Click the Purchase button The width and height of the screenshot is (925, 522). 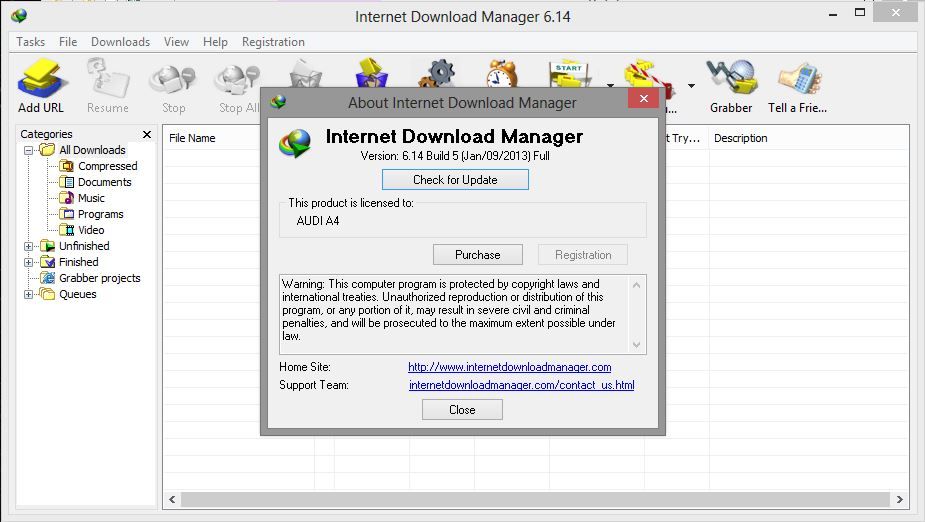click(x=478, y=255)
